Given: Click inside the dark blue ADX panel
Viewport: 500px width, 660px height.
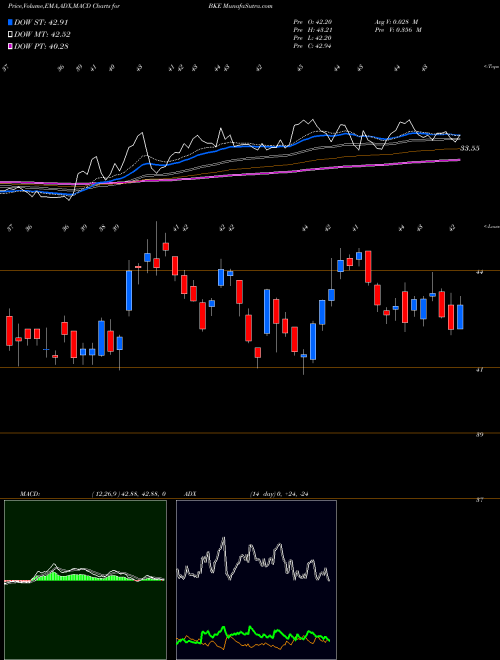Looking at the screenshot, I should [x=256, y=580].
